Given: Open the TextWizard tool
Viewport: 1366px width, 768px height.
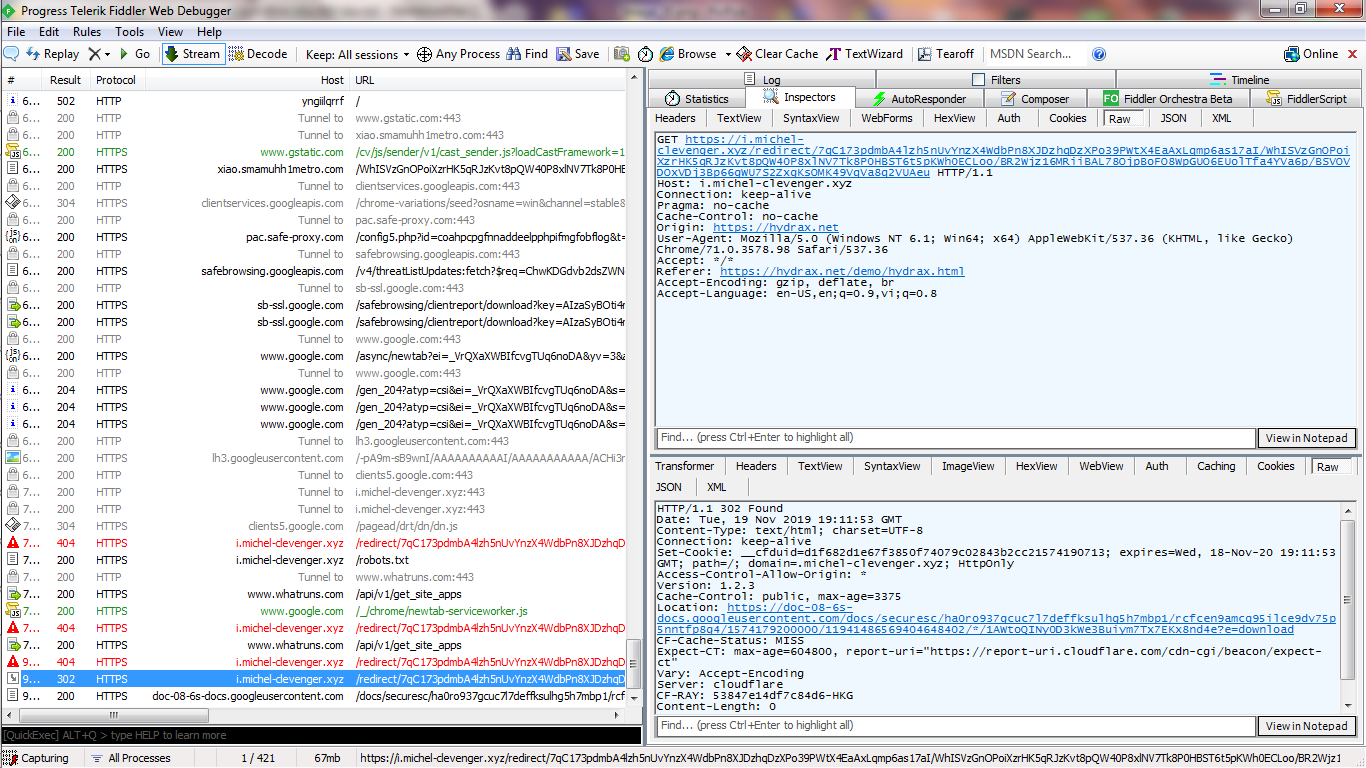Looking at the screenshot, I should pyautogui.click(x=864, y=54).
